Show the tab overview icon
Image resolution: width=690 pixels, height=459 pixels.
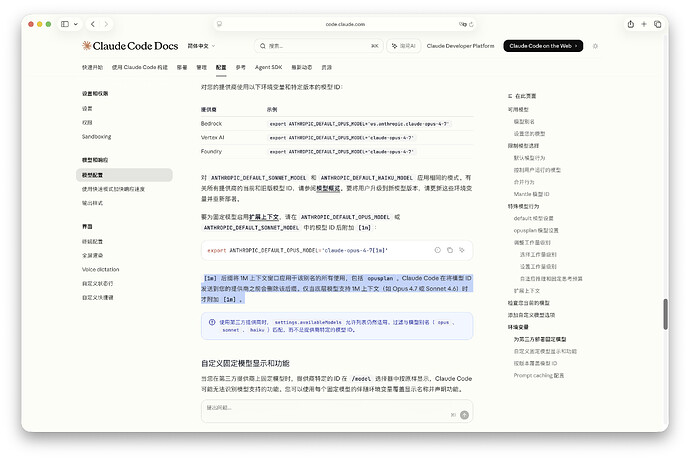(x=657, y=24)
